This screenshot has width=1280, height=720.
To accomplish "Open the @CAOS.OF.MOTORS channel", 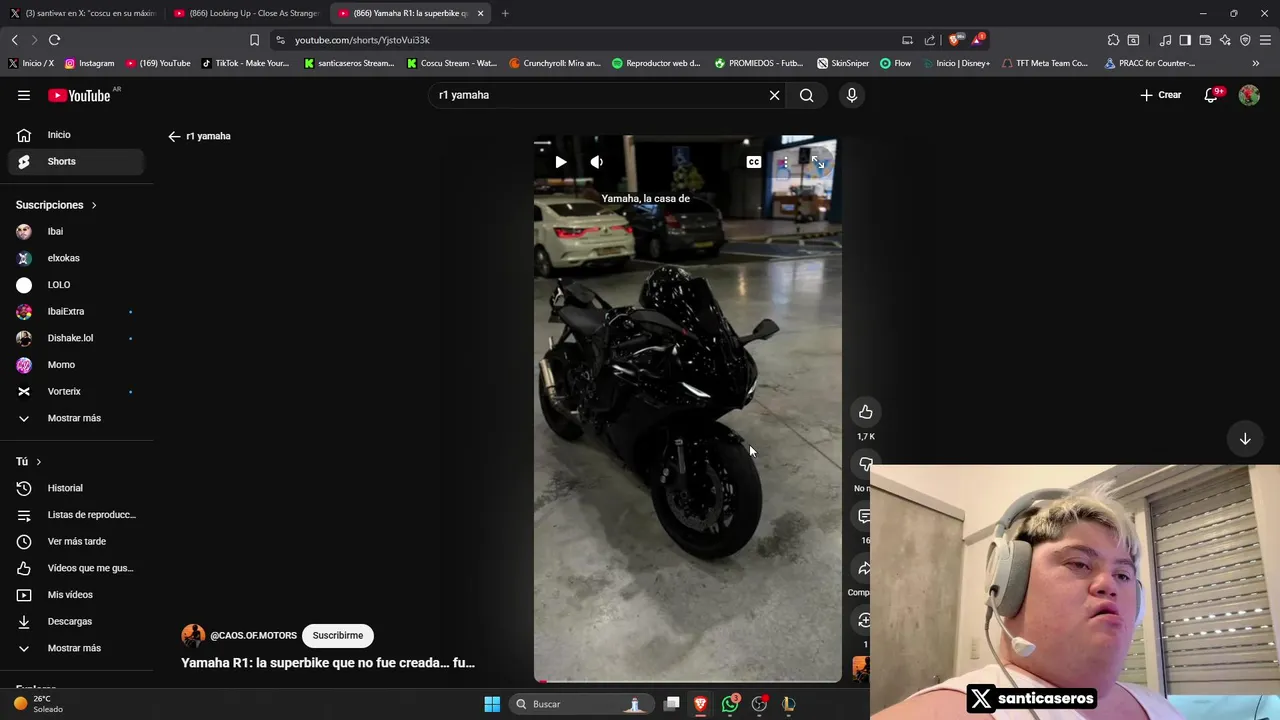I will click(253, 635).
